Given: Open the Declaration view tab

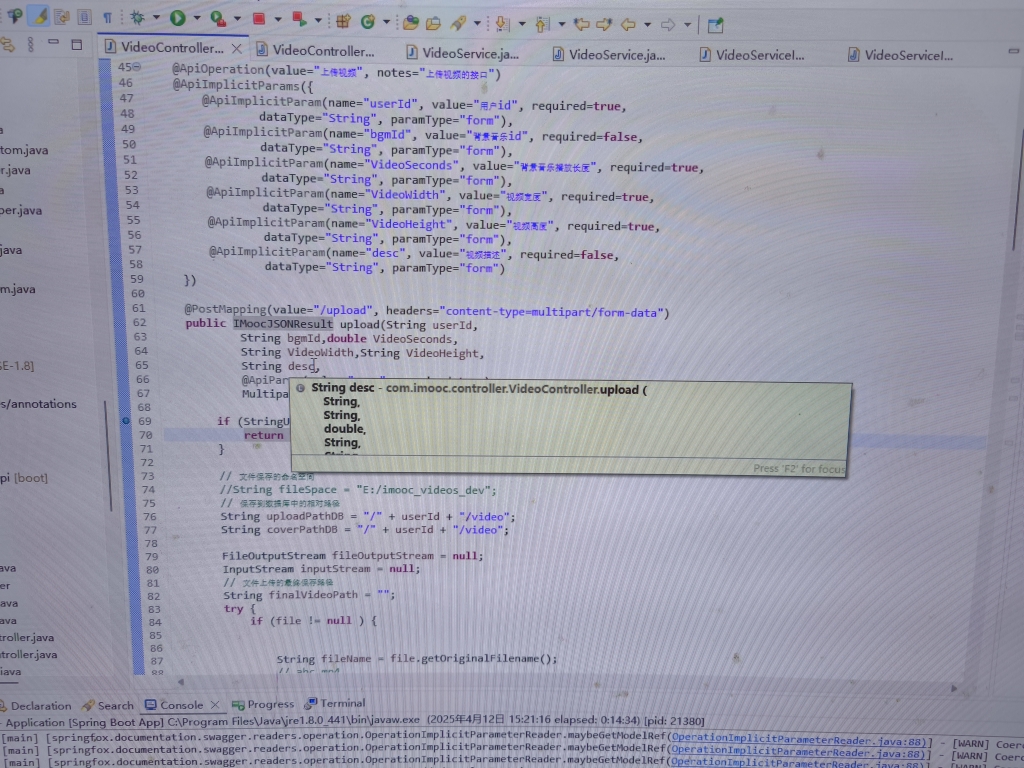Looking at the screenshot, I should click(36, 705).
